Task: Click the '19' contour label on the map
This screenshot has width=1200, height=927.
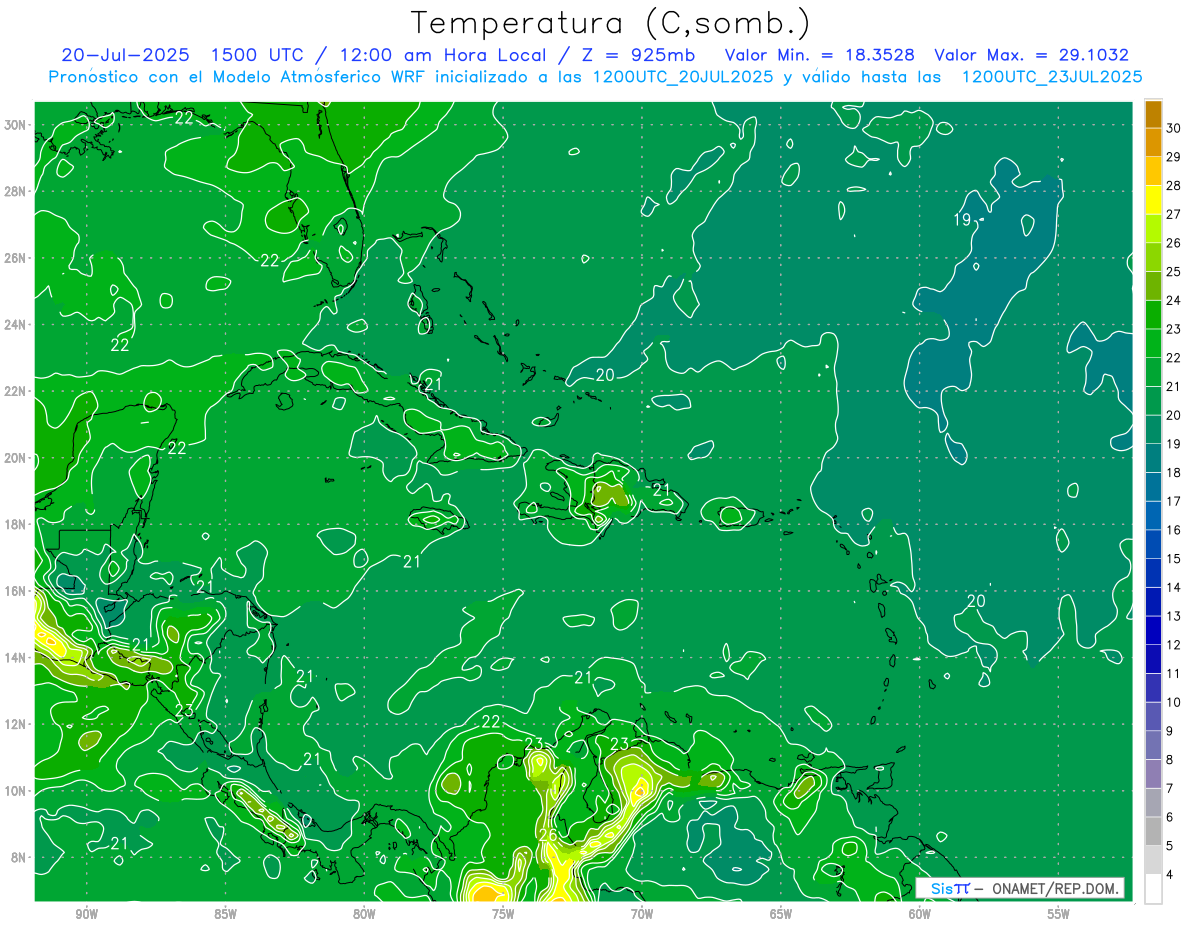Action: pos(962,220)
